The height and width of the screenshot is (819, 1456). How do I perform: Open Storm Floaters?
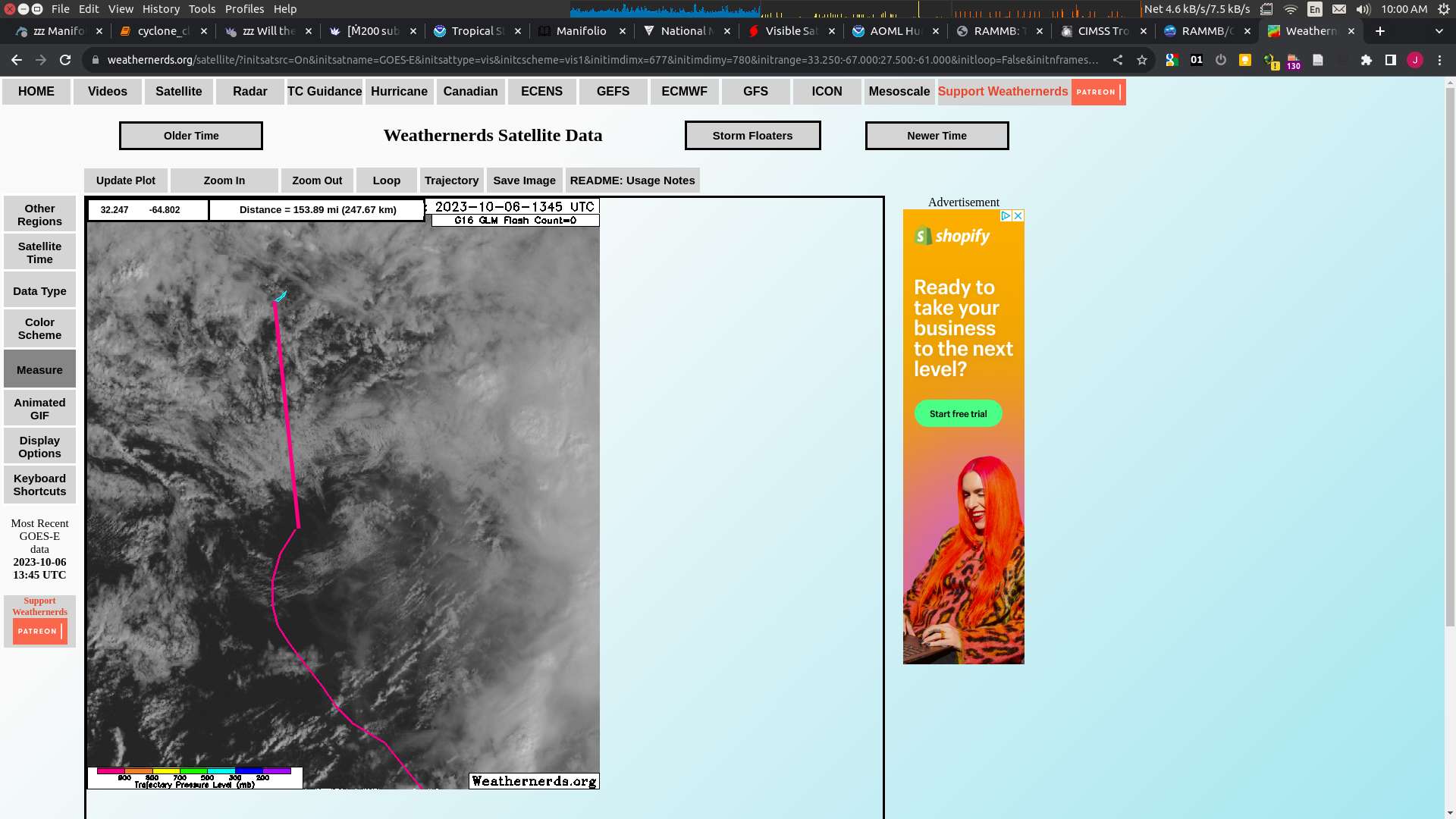(x=752, y=136)
